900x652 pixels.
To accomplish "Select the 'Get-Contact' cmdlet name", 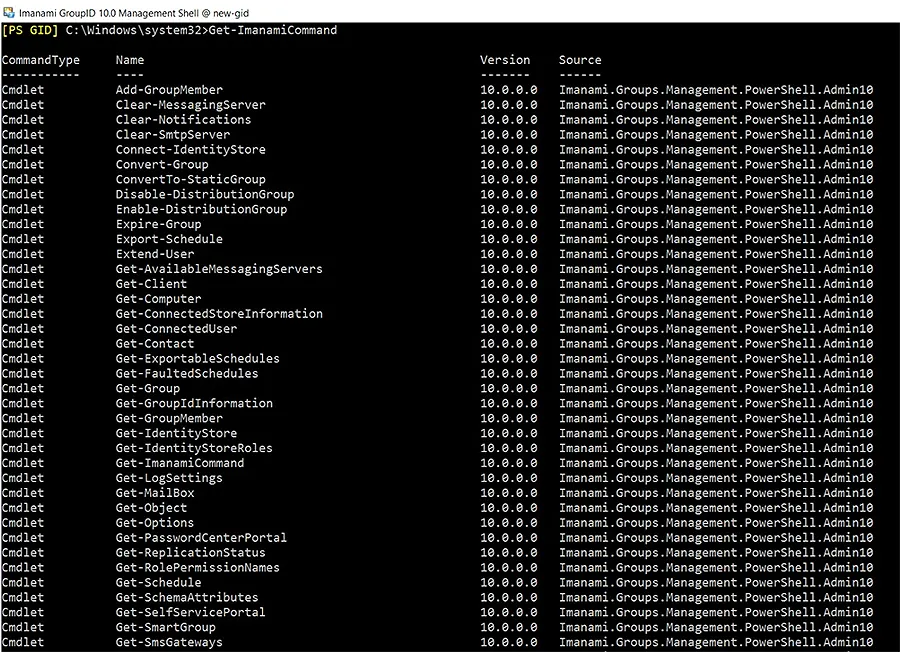I will (155, 343).
